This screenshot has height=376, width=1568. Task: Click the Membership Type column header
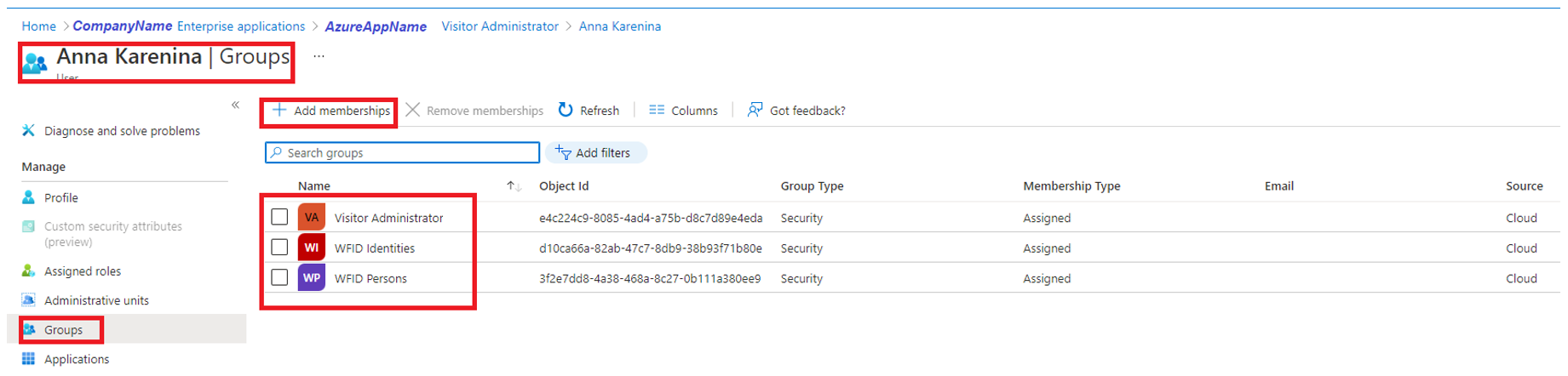tap(1071, 186)
